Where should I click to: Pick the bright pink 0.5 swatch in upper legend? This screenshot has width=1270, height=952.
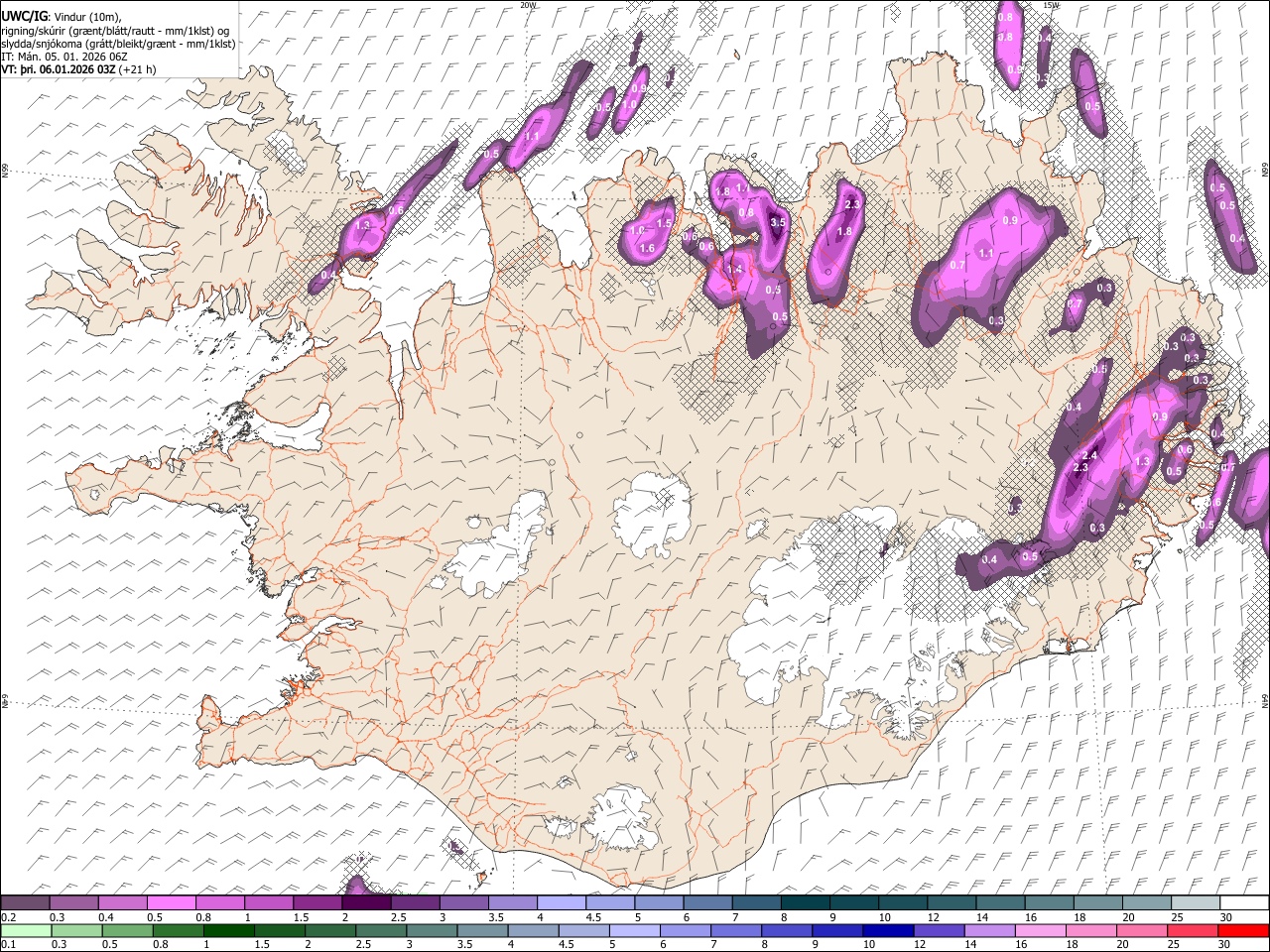point(172,903)
